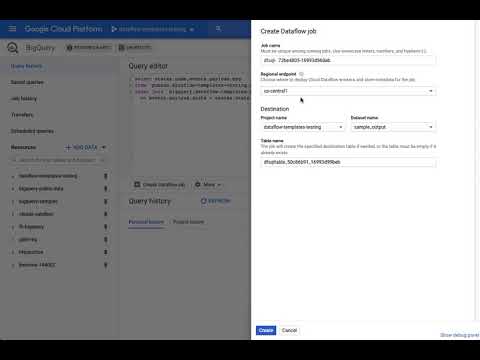This screenshot has height=360, width=480.
Task: Click the blue Create button
Action: tap(266, 330)
